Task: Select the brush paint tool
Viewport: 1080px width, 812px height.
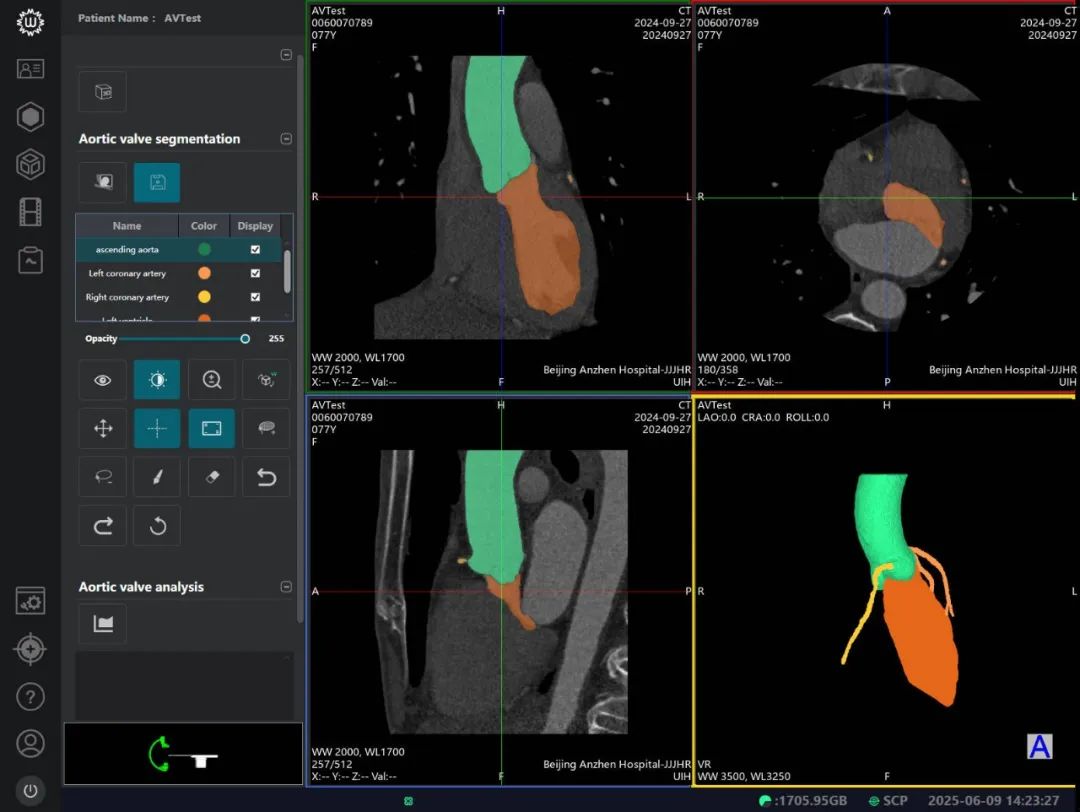Action: coord(157,477)
